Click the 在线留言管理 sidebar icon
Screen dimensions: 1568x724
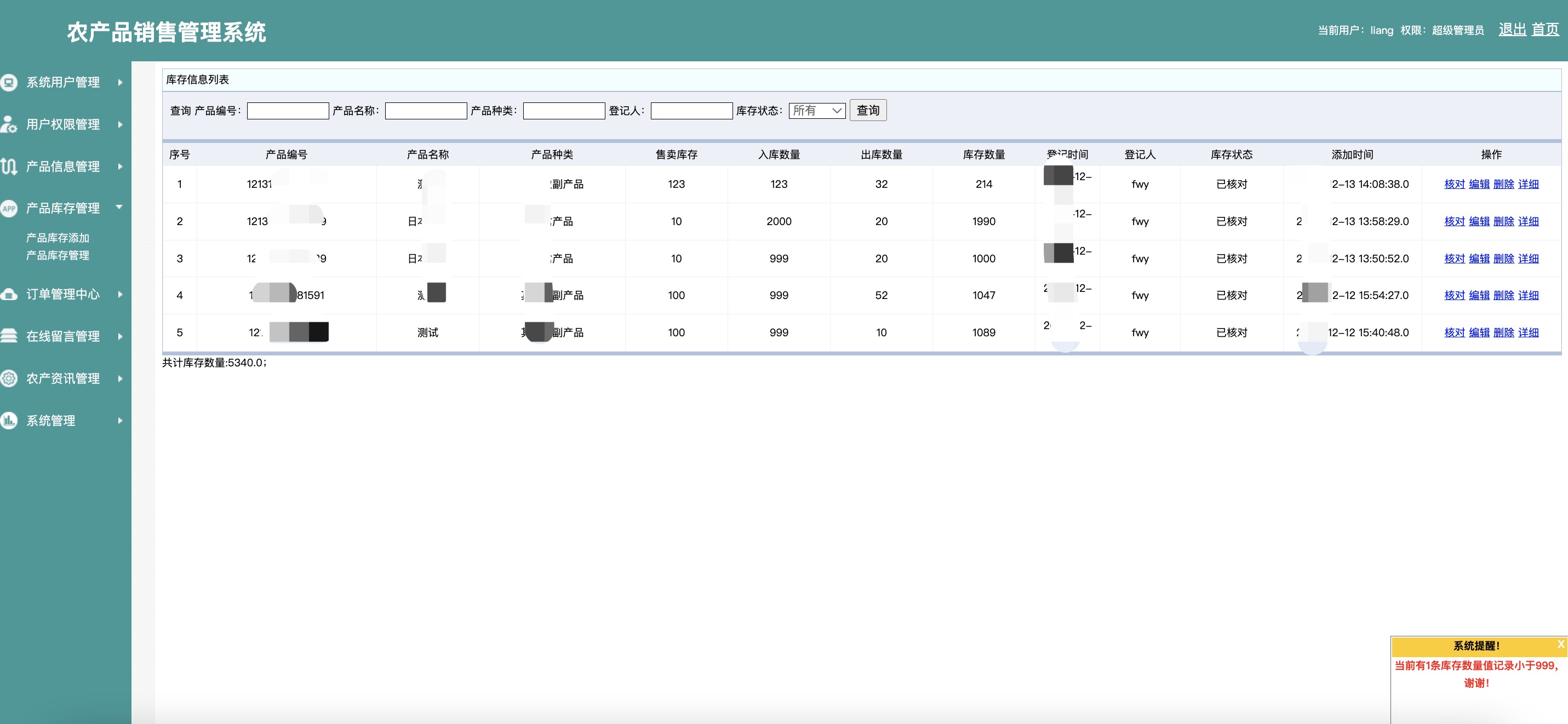tap(9, 336)
